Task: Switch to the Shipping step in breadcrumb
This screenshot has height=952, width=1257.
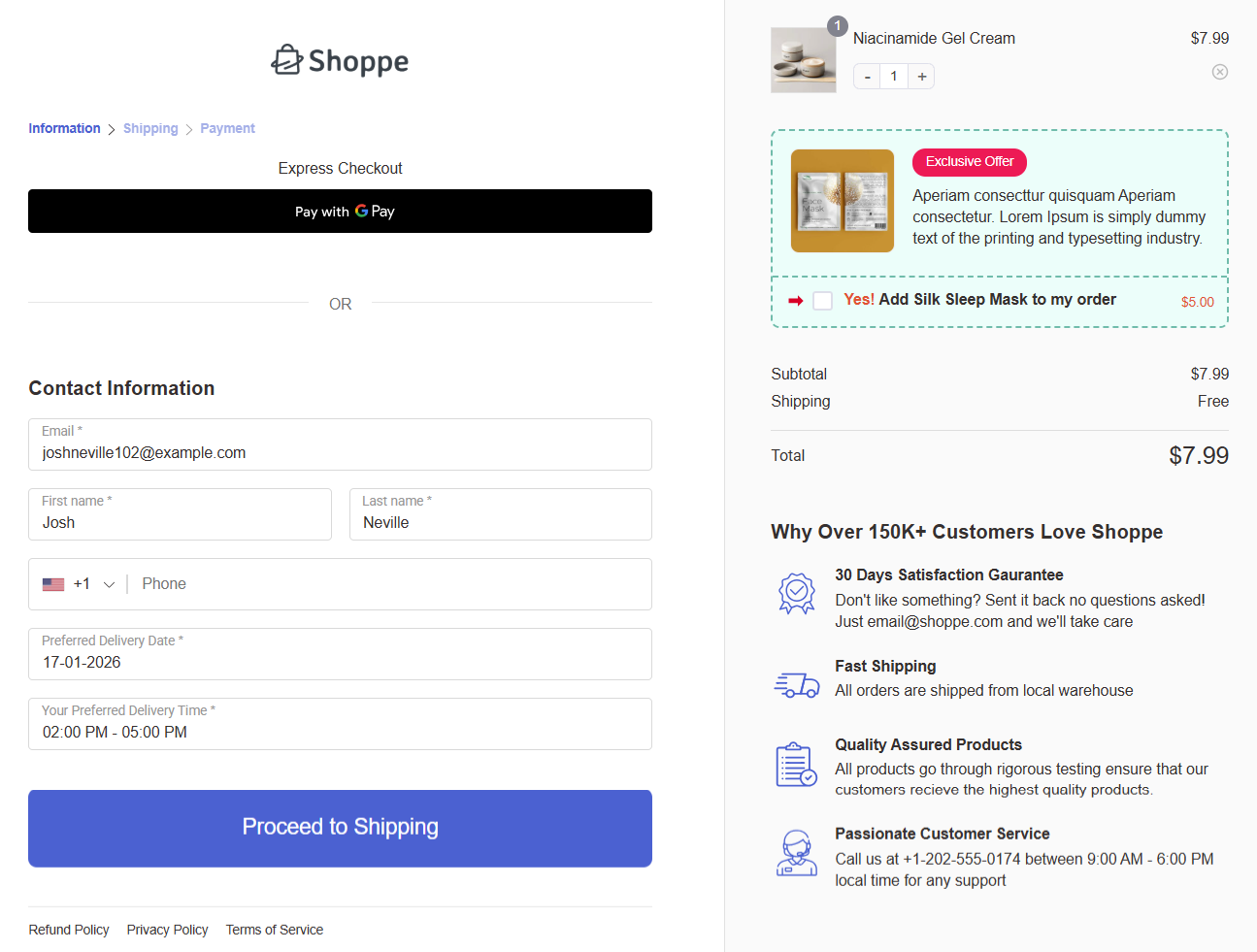Action: [x=150, y=128]
